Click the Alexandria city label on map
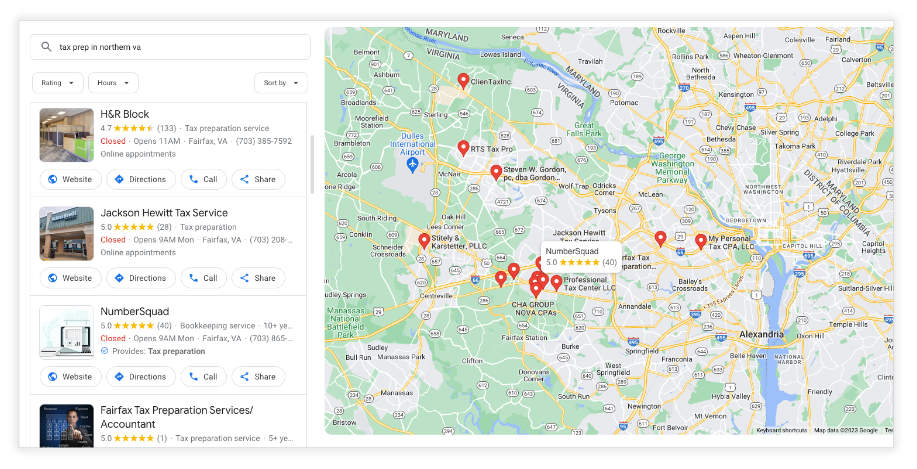 click(761, 334)
